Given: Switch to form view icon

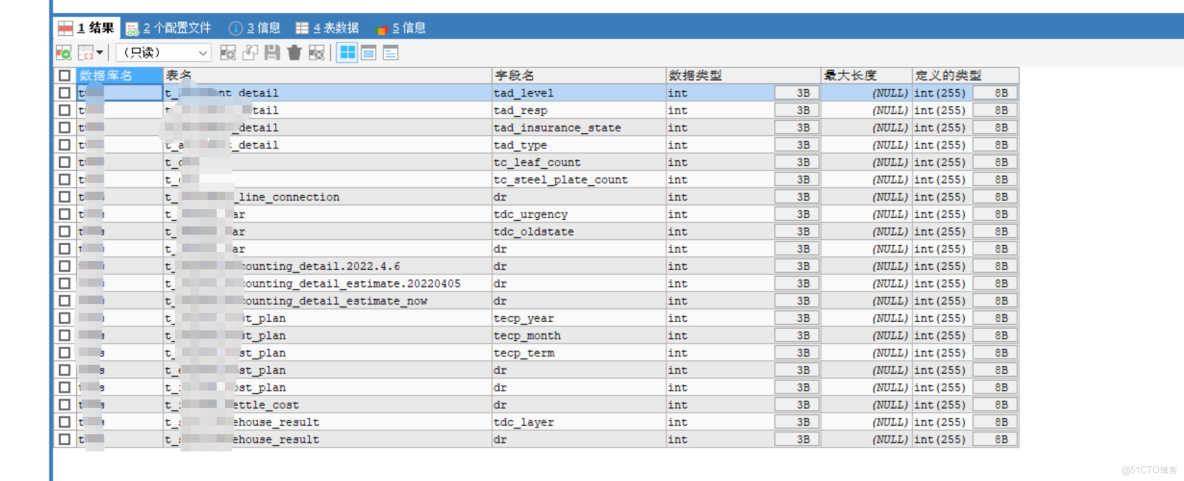Looking at the screenshot, I should coord(368,53).
